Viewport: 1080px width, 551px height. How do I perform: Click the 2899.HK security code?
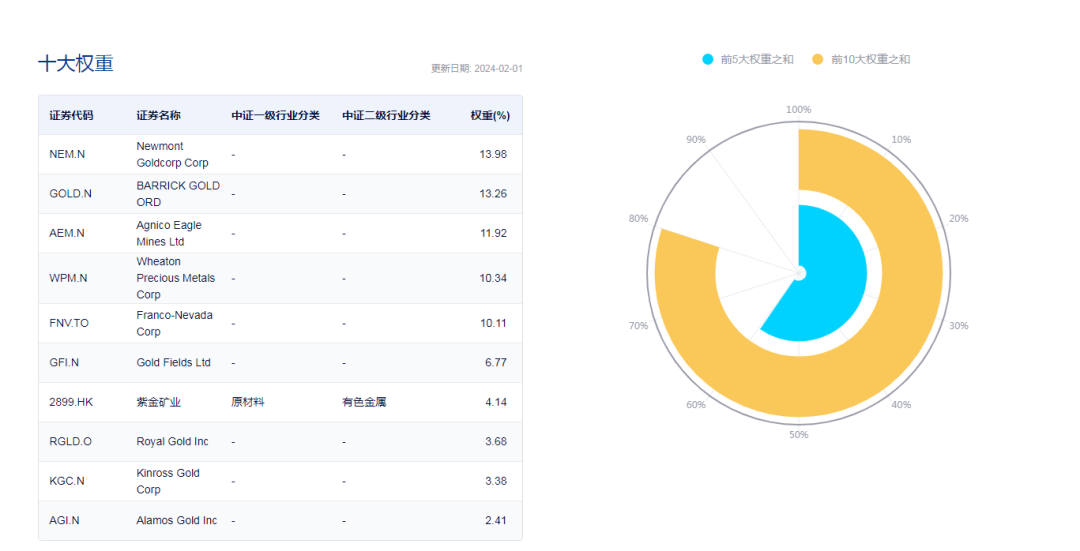coord(71,402)
